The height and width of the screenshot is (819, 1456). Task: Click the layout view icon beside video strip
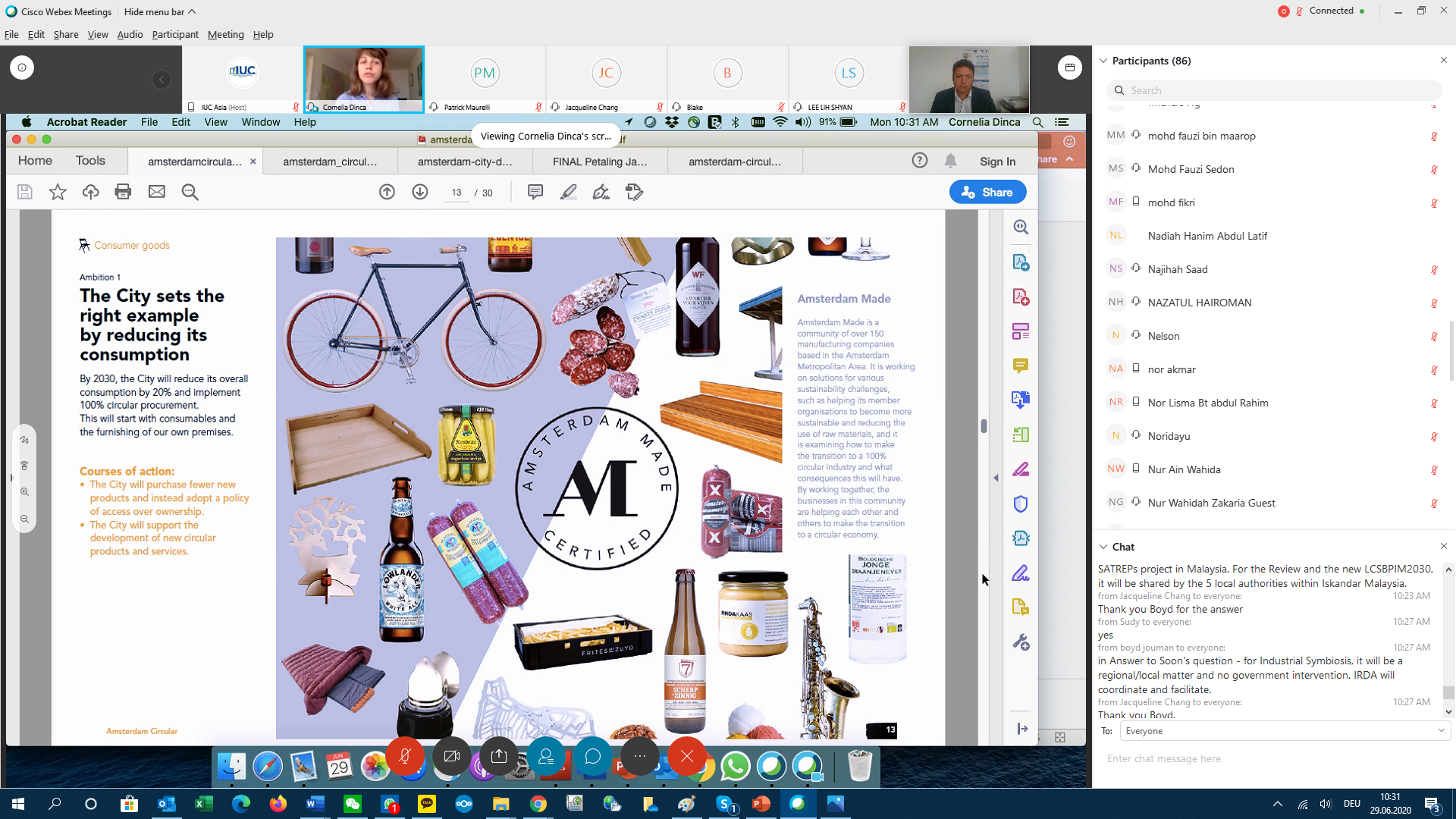click(1069, 67)
